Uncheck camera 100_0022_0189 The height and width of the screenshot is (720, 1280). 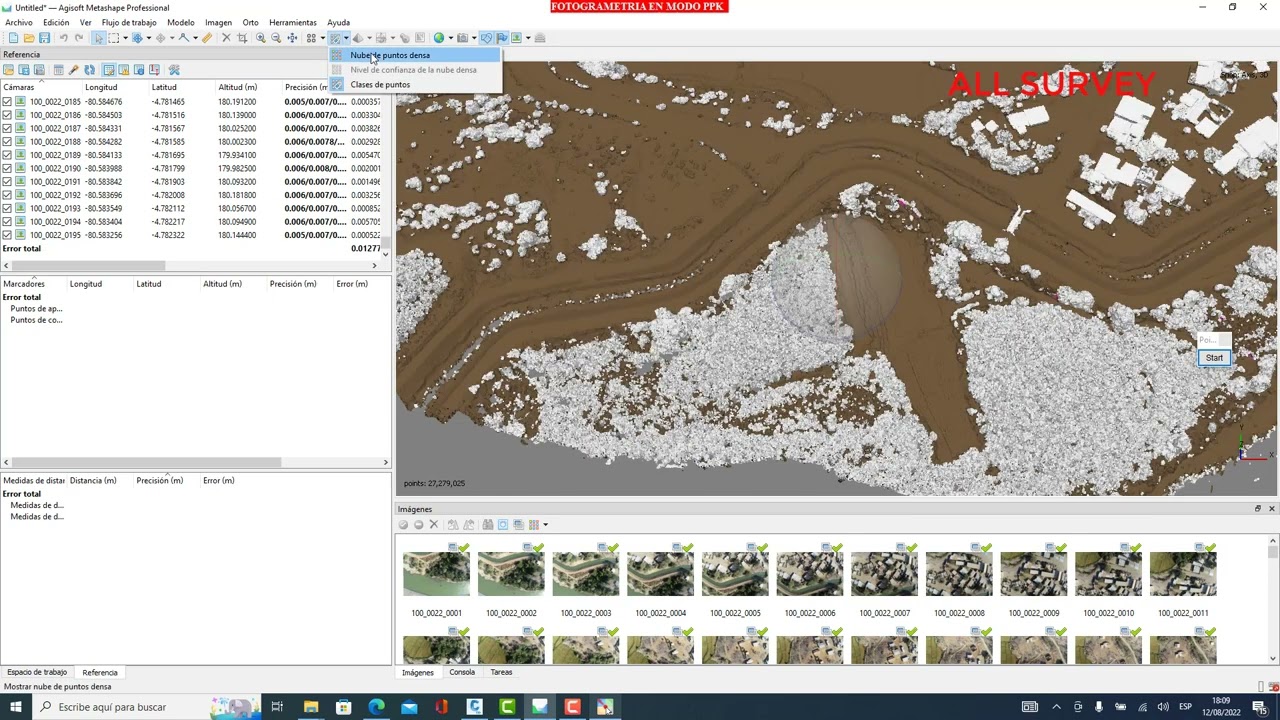click(7, 155)
